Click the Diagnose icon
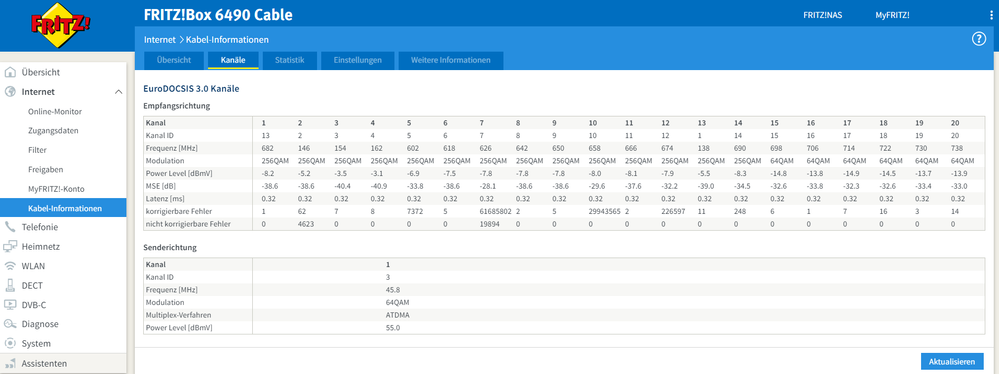Screen dimensions: 999x374 tap(10, 324)
